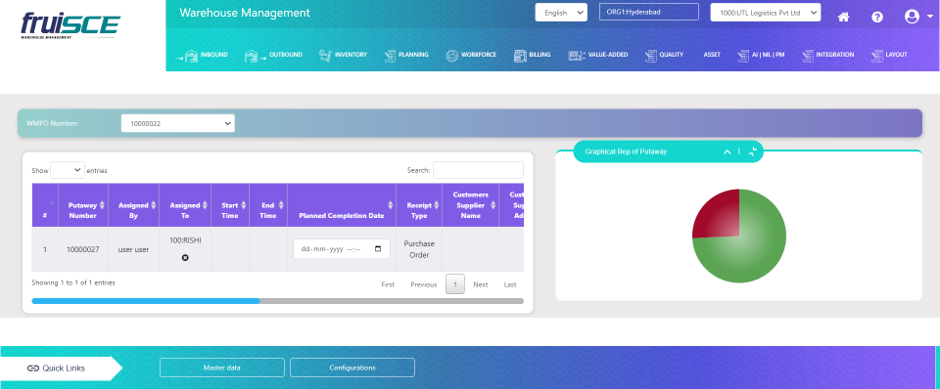Sort table by Putaway Number column
Image resolution: width=940 pixels, height=389 pixels.
point(83,205)
